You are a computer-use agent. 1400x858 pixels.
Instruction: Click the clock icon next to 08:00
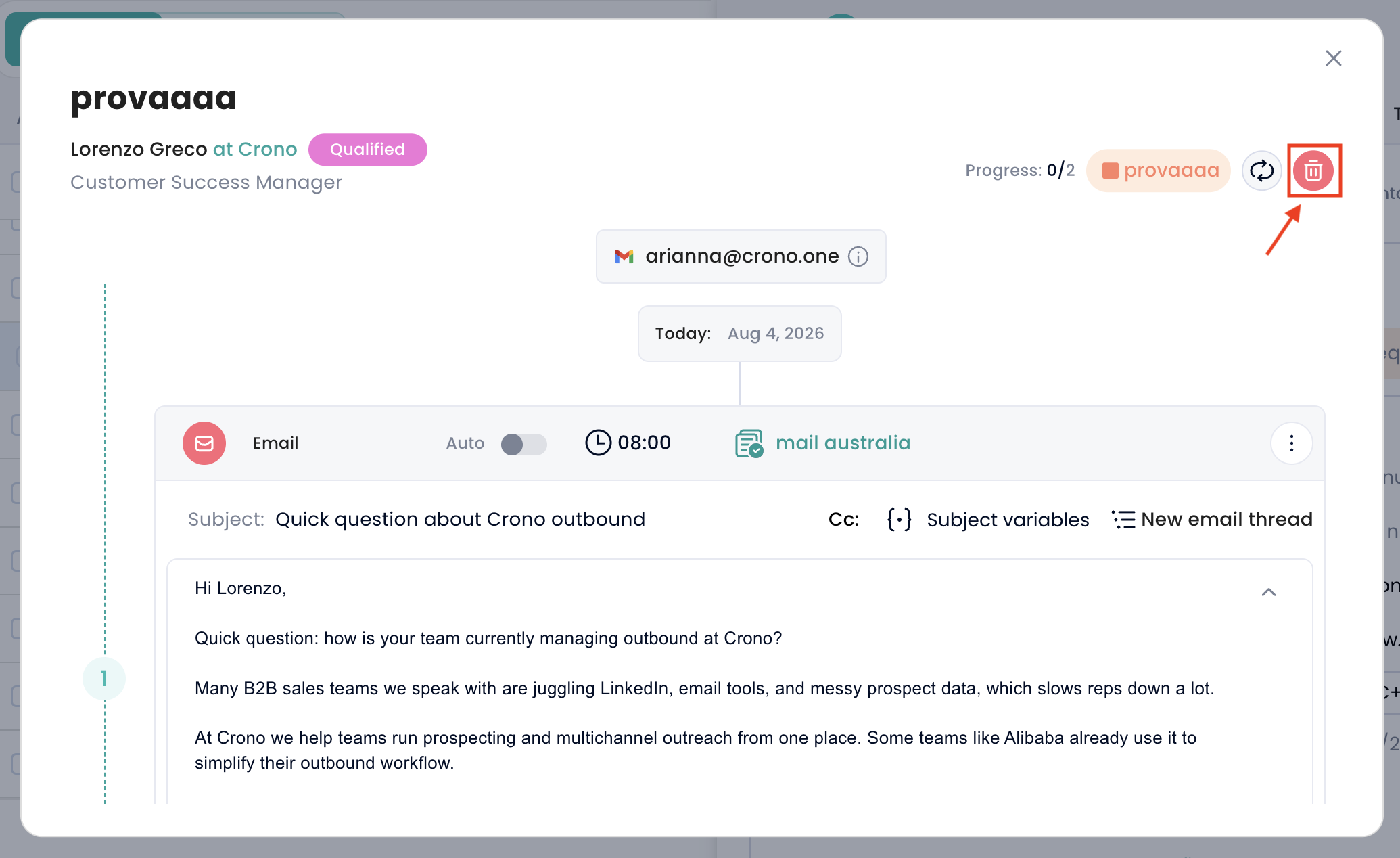[598, 443]
